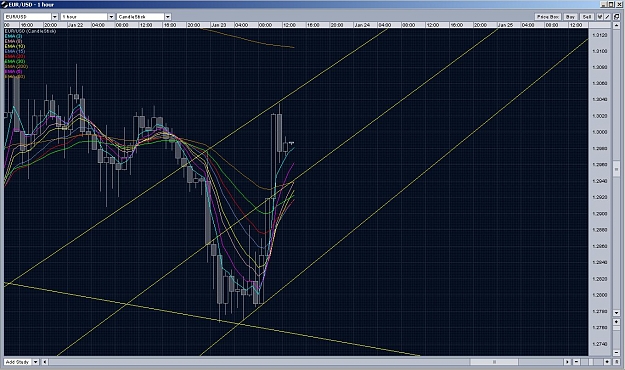The image size is (625, 370).
Task: Click the Buy button
Action: pyautogui.click(x=570, y=17)
